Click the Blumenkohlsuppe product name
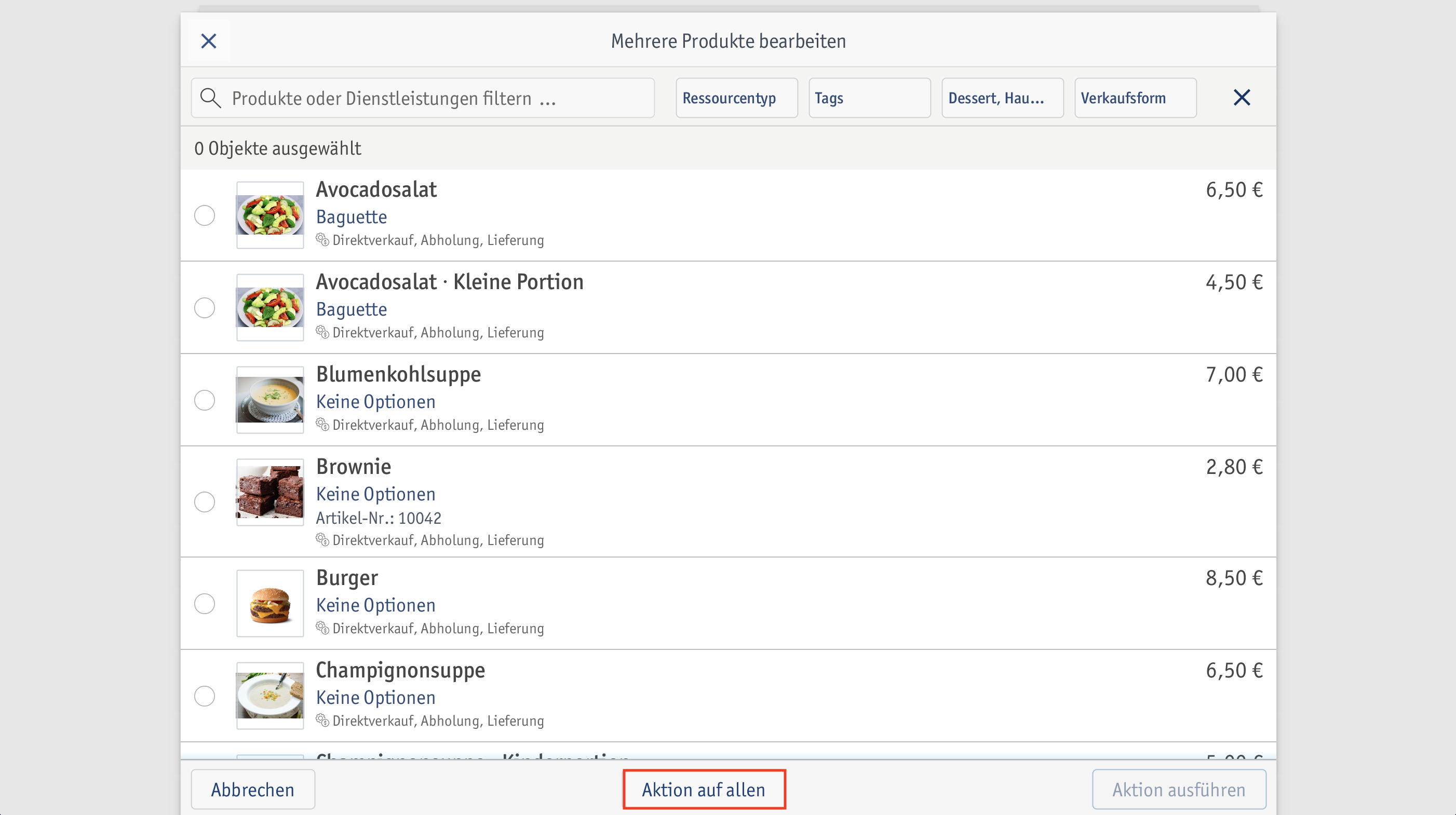Screen dimensions: 1456x815 [x=398, y=374]
